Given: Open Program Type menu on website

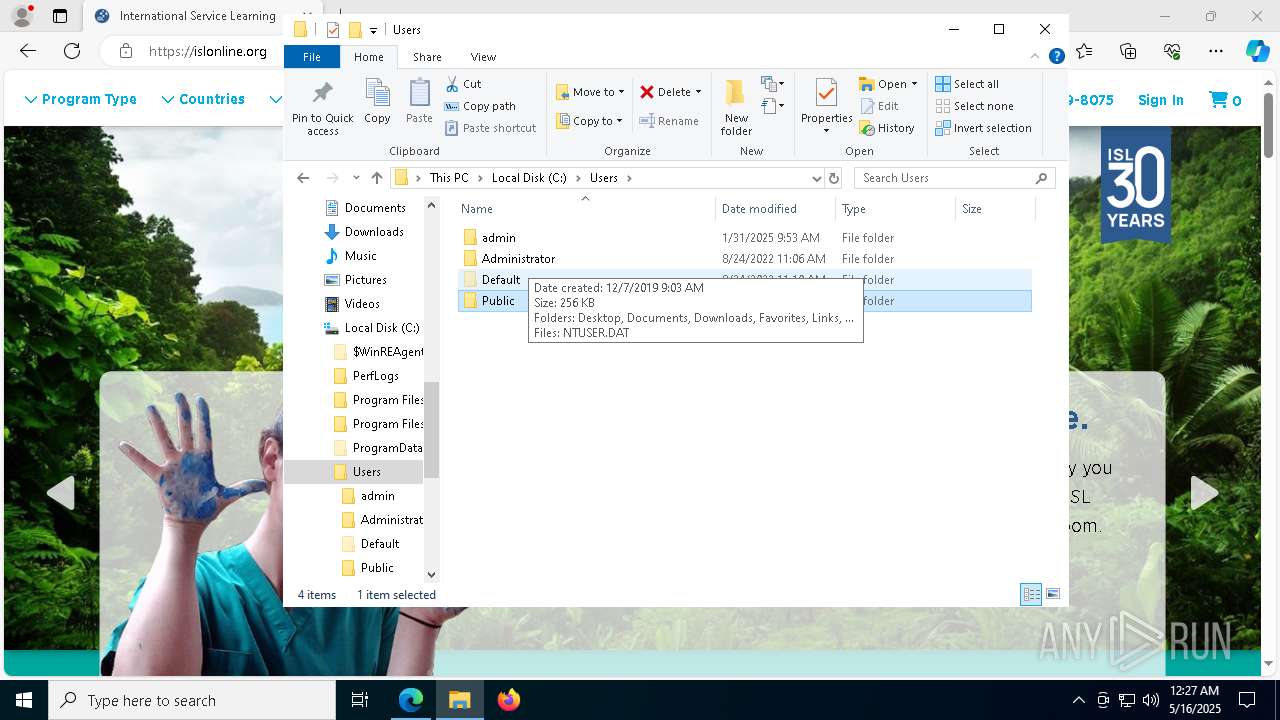Looking at the screenshot, I should click(80, 99).
